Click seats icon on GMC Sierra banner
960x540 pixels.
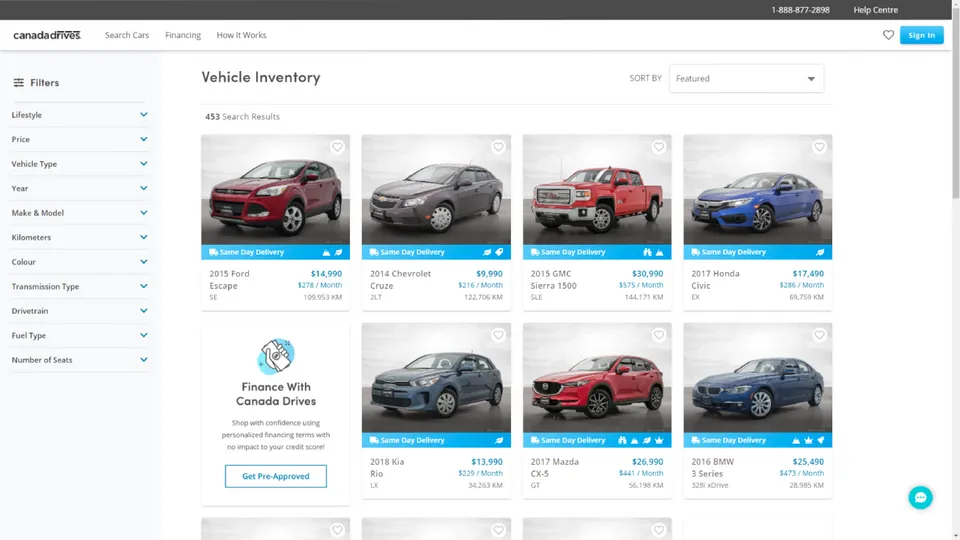pos(647,252)
